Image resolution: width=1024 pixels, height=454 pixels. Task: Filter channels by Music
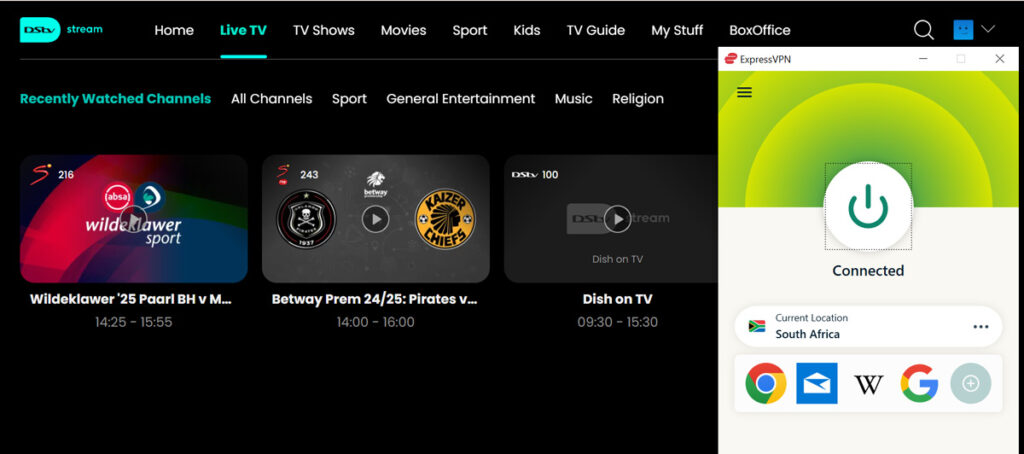(573, 99)
